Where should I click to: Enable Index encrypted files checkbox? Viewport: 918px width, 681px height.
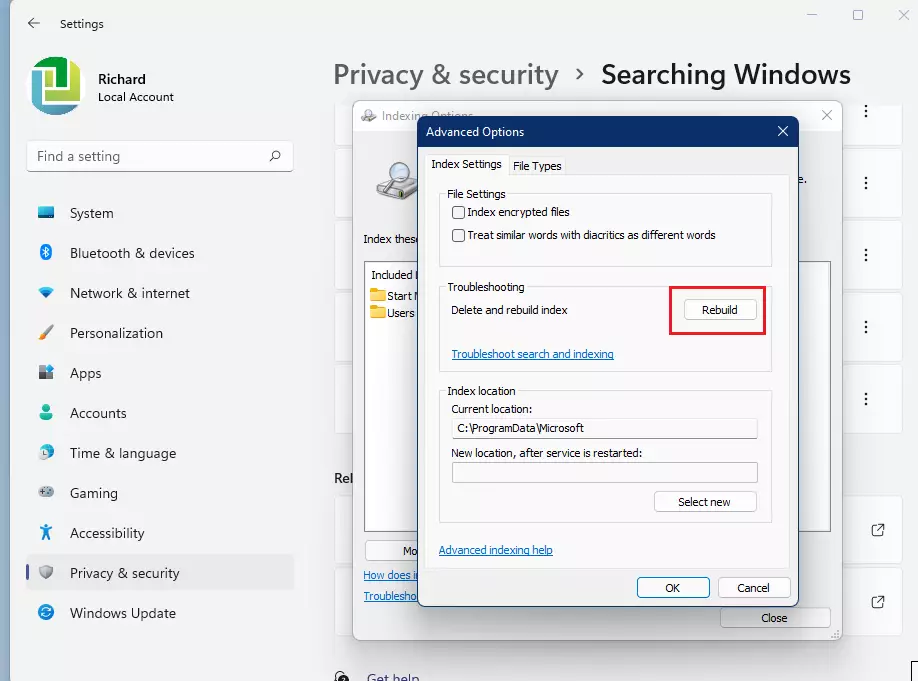point(458,213)
